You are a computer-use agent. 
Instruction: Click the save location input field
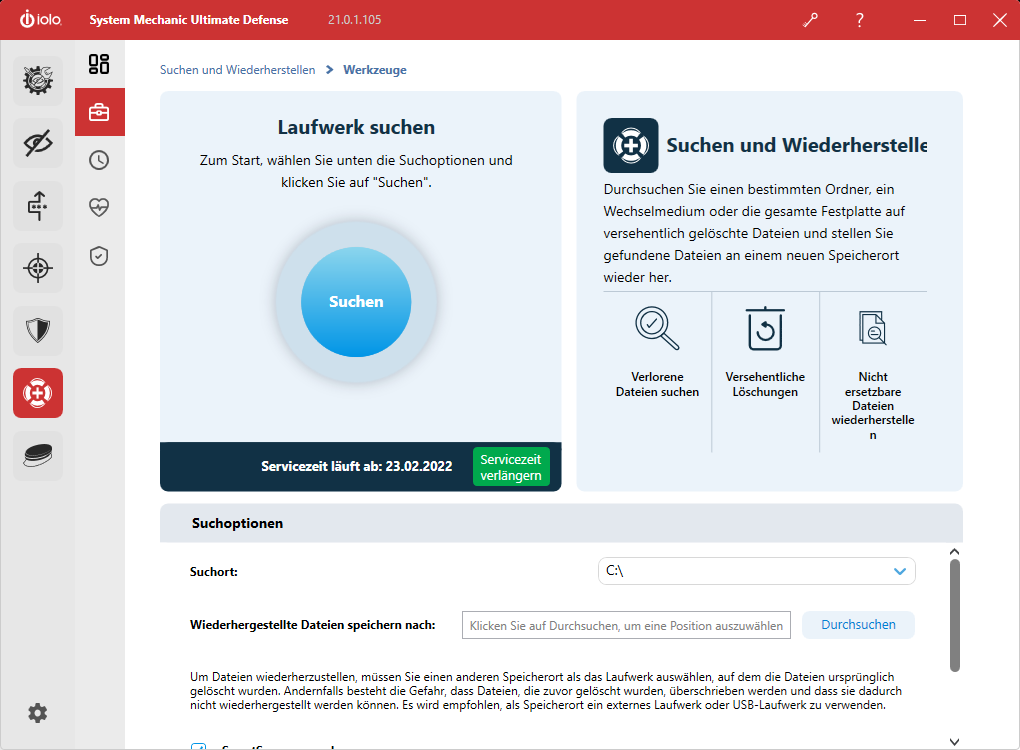point(626,625)
